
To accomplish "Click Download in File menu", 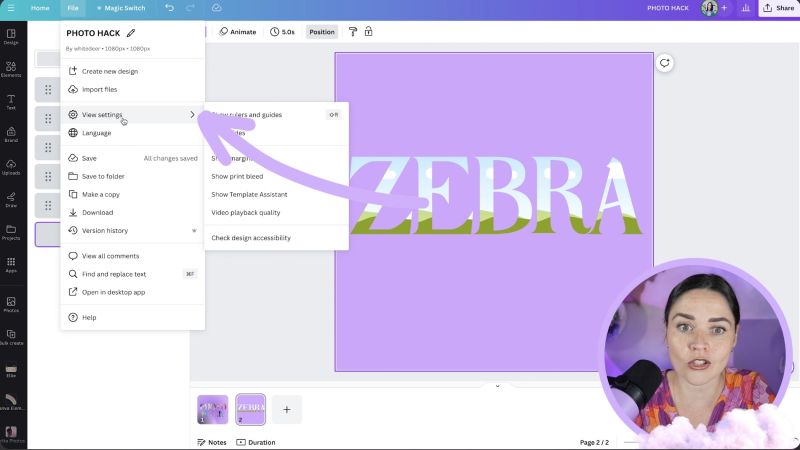I will (x=133, y=213).
